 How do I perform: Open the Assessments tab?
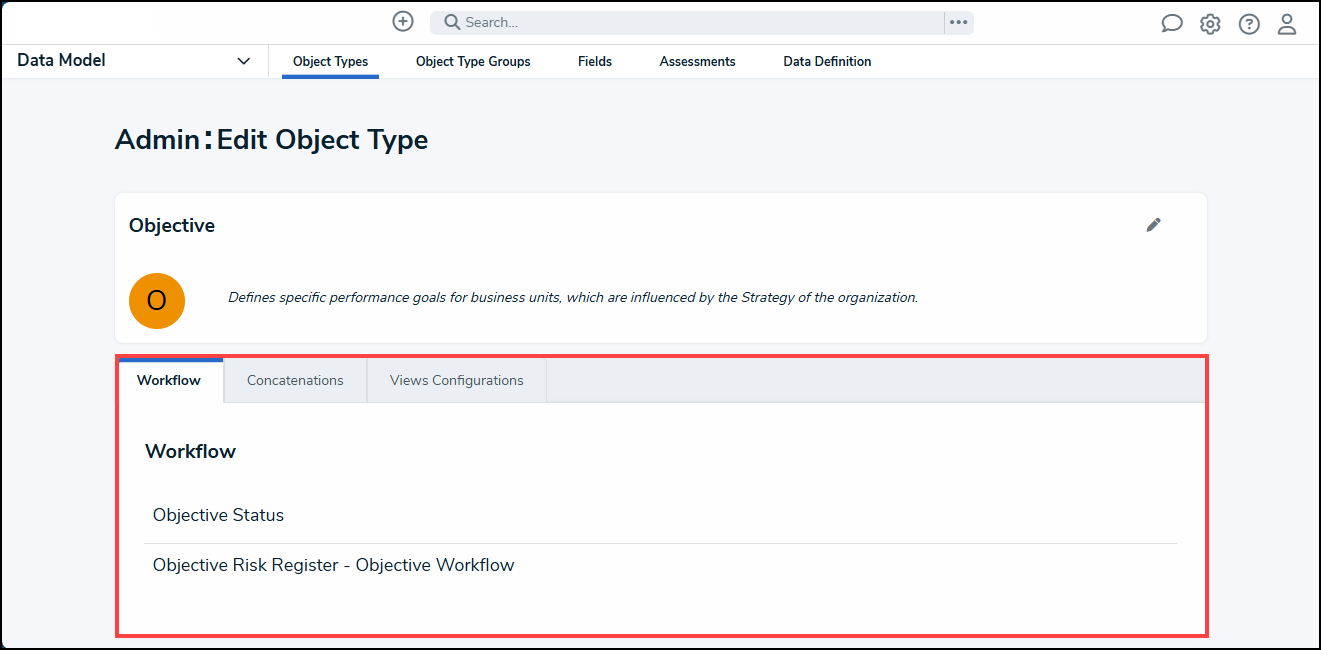pyautogui.click(x=697, y=61)
